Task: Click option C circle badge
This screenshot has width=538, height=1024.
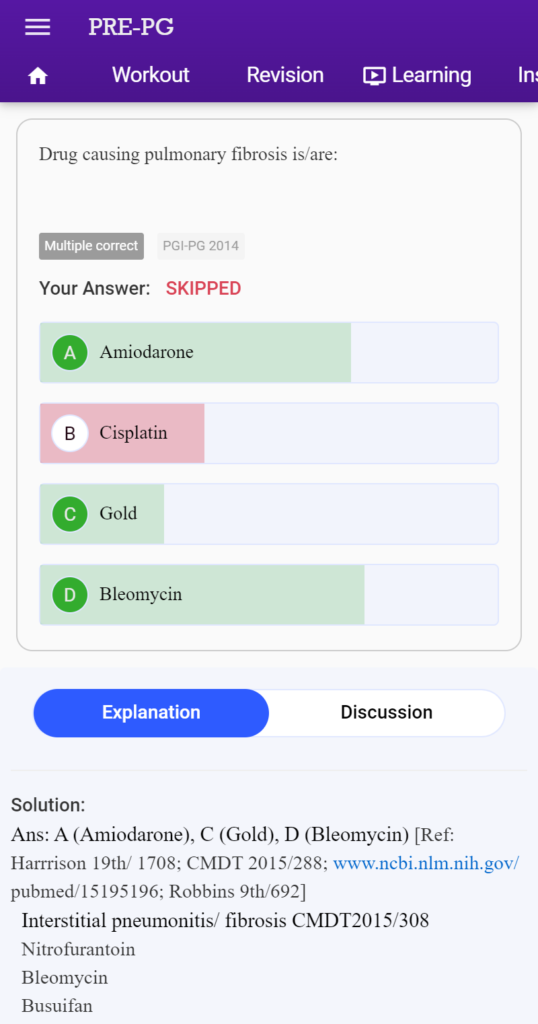Action: pyautogui.click(x=70, y=514)
